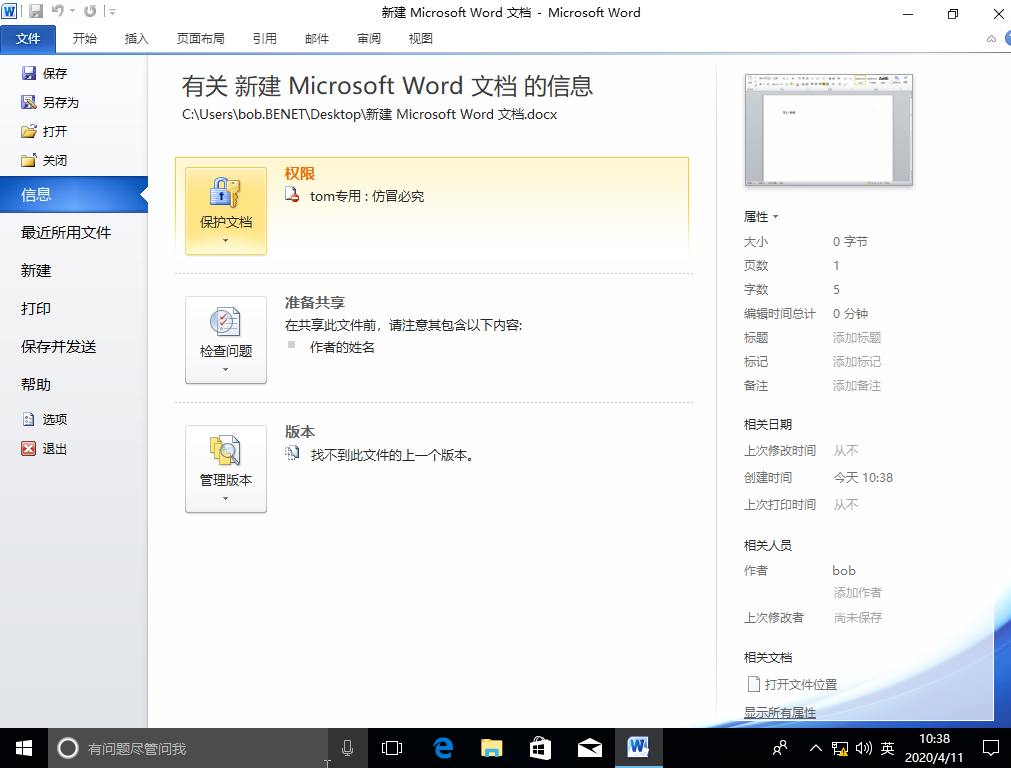Image resolution: width=1011 pixels, height=768 pixels.
Task: Click the Save icon in backstage menu
Action: [x=28, y=73]
